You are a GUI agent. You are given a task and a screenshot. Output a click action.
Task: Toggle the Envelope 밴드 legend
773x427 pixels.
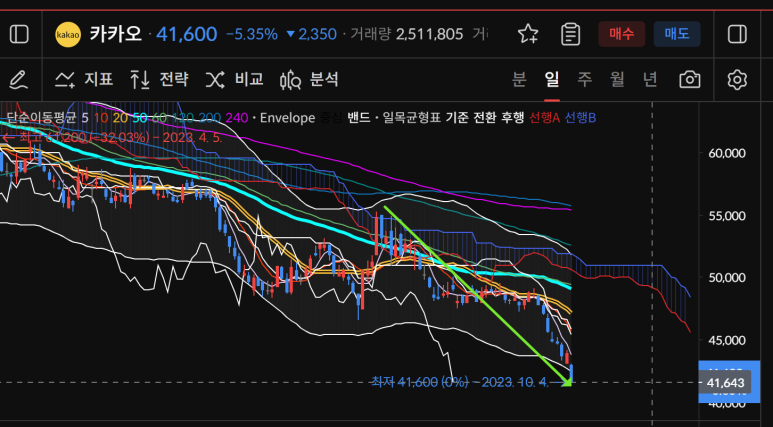[358, 118]
